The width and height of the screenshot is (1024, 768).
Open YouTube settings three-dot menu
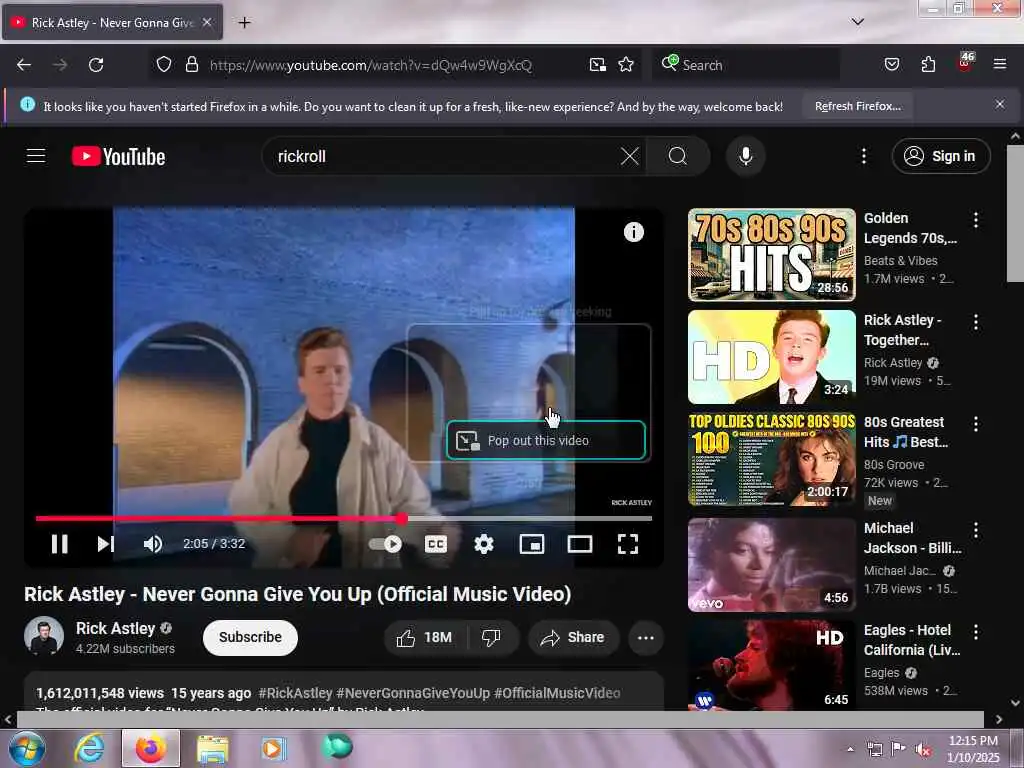(x=863, y=156)
